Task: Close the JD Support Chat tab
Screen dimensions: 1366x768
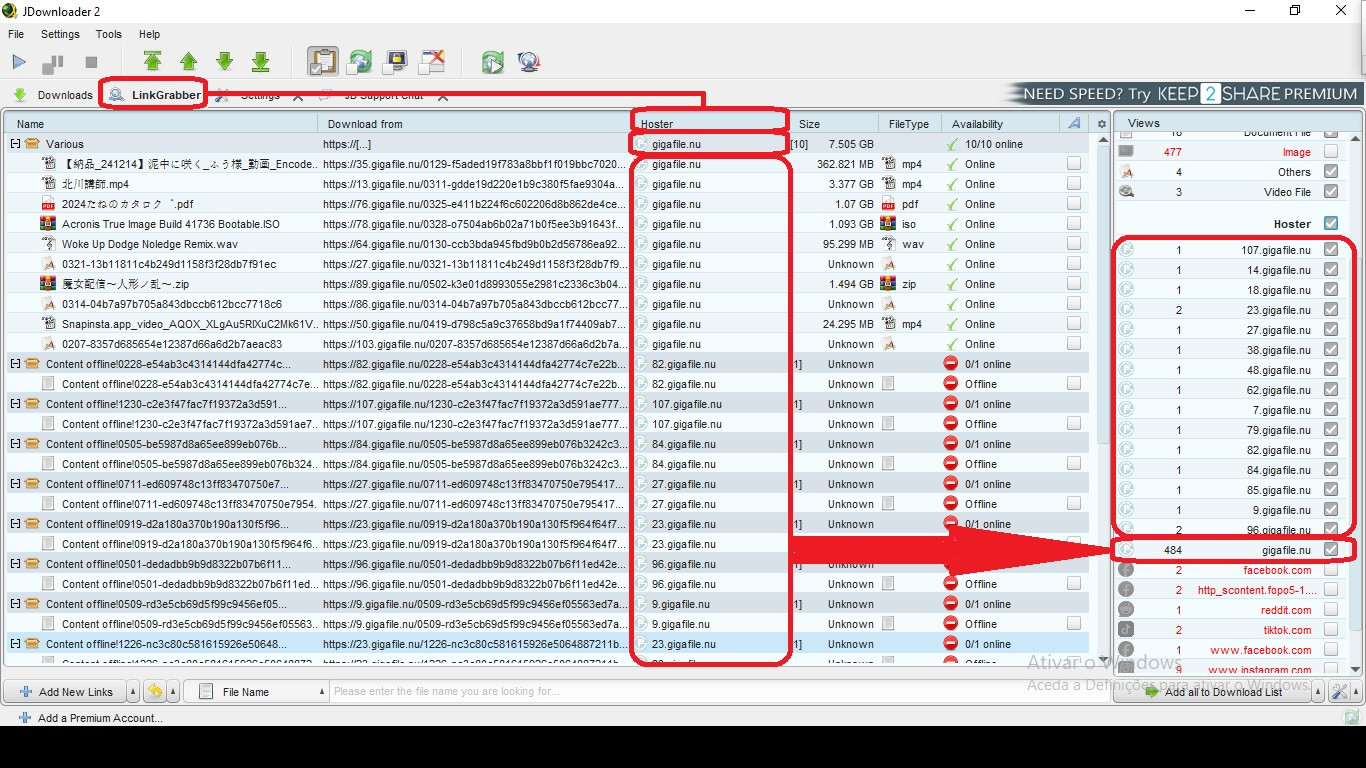Action: [443, 96]
